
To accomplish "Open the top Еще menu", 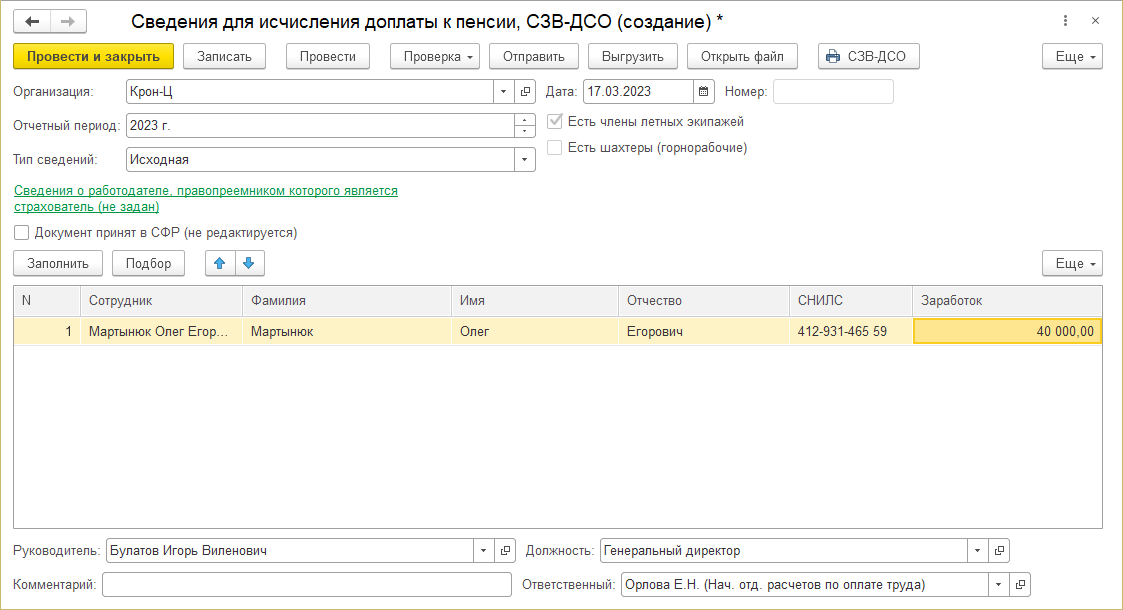I will pyautogui.click(x=1072, y=57).
